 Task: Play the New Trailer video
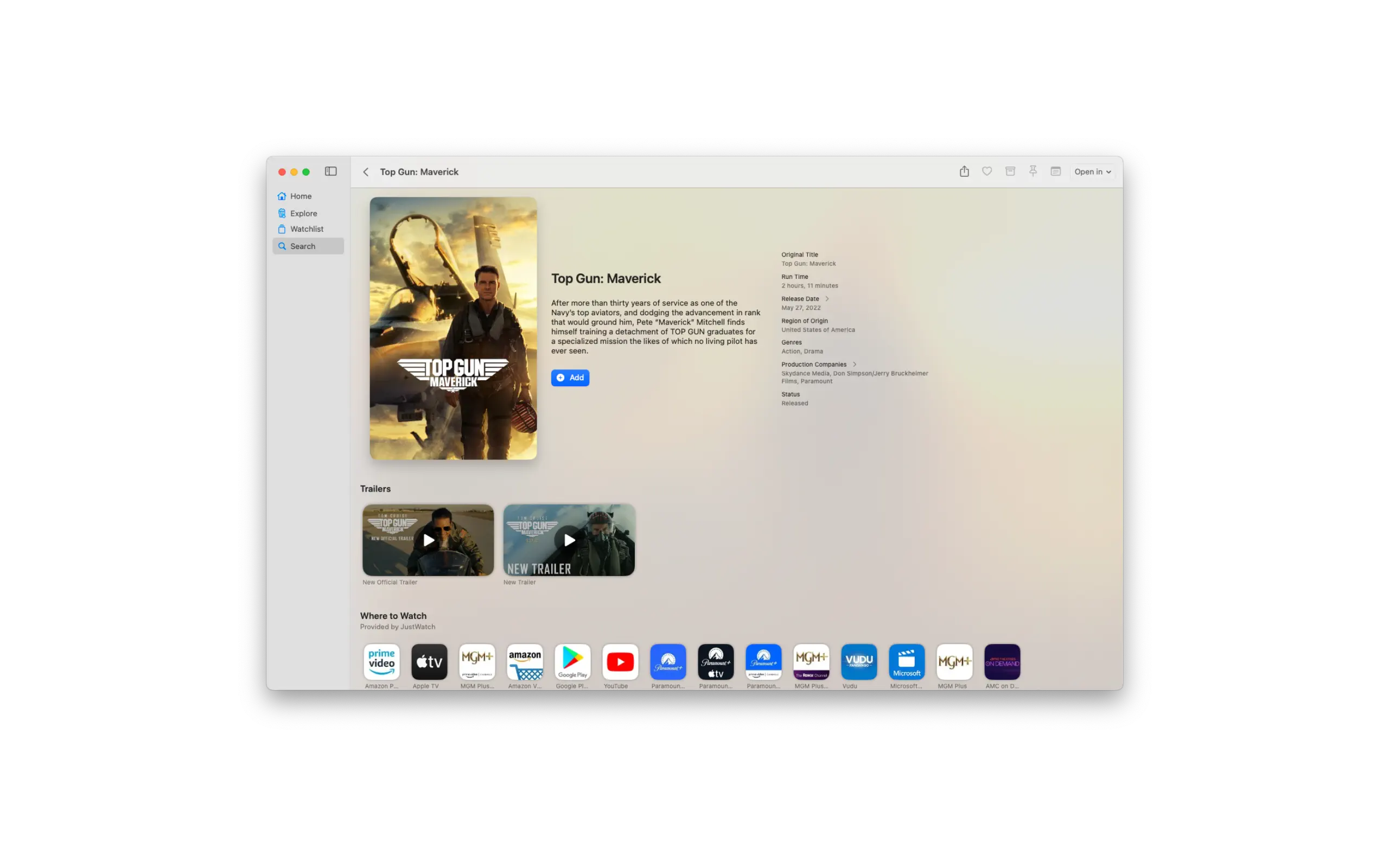[x=569, y=540]
